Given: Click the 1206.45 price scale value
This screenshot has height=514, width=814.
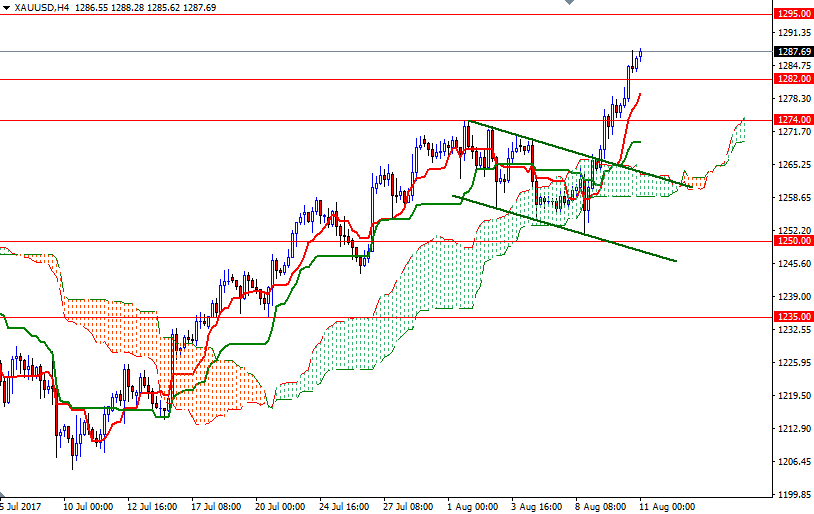Looking at the screenshot, I should point(794,462).
